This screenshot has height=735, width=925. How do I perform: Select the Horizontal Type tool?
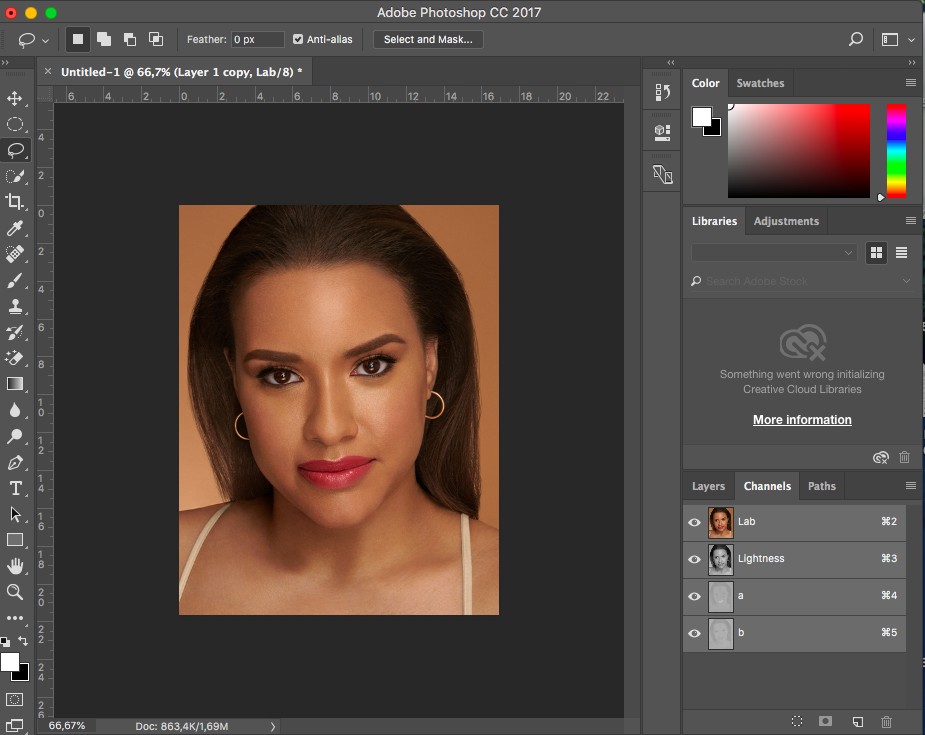coord(15,488)
